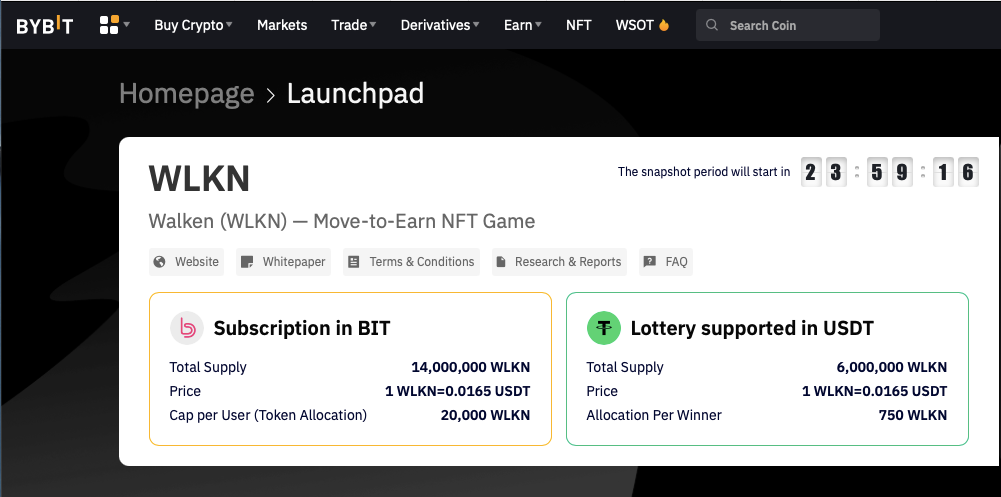
Task: Click the Launchpad breadcrumb
Action: coord(356,94)
